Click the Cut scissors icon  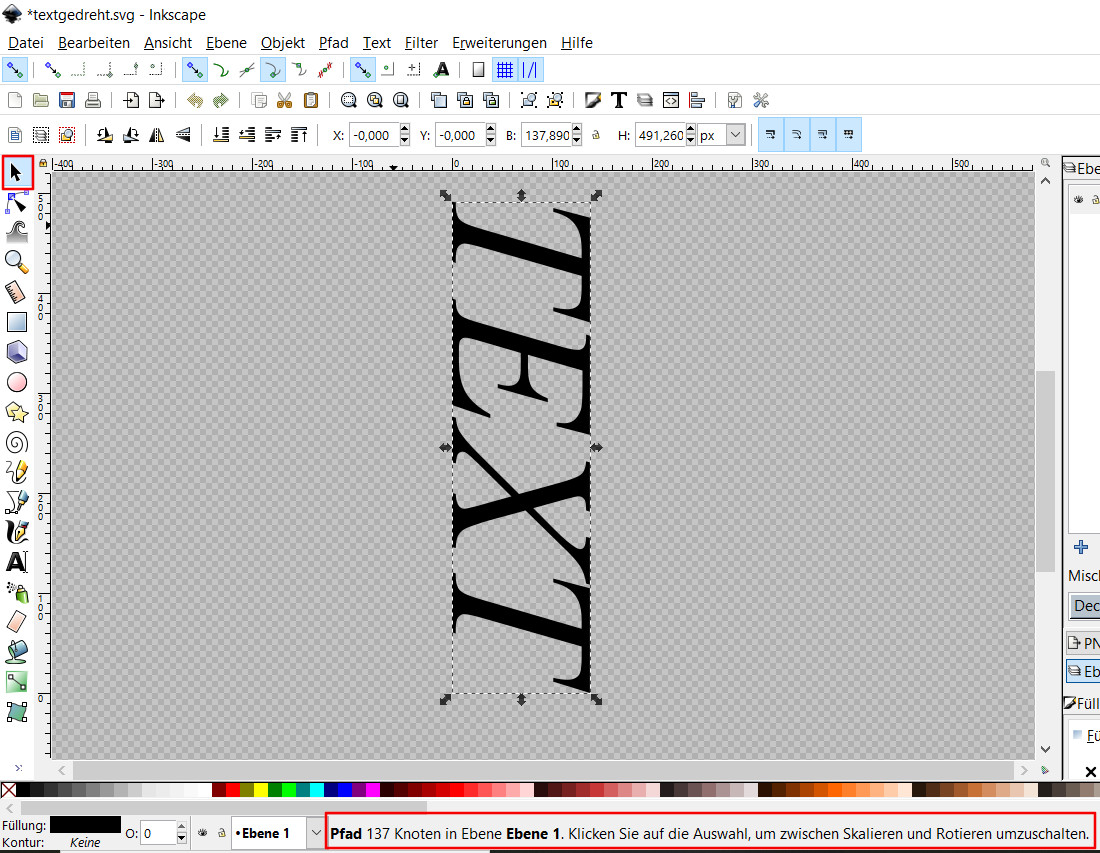coord(285,100)
